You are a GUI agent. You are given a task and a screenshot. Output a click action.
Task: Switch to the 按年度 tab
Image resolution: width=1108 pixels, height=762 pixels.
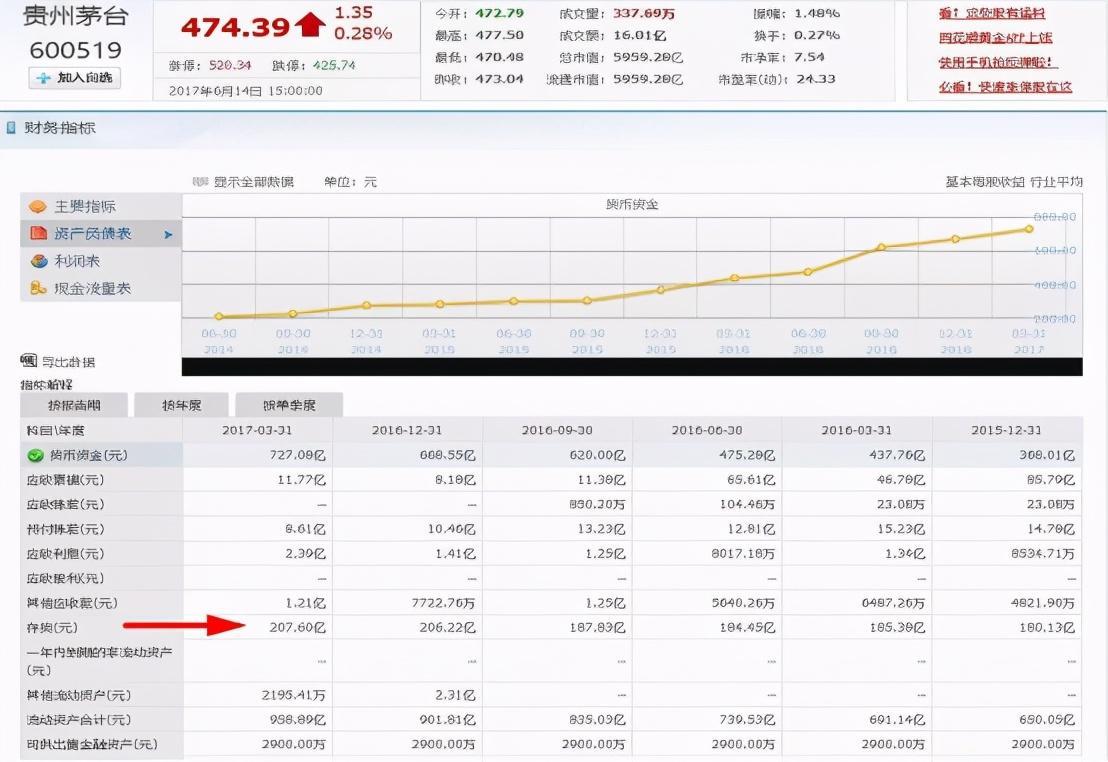pos(181,405)
